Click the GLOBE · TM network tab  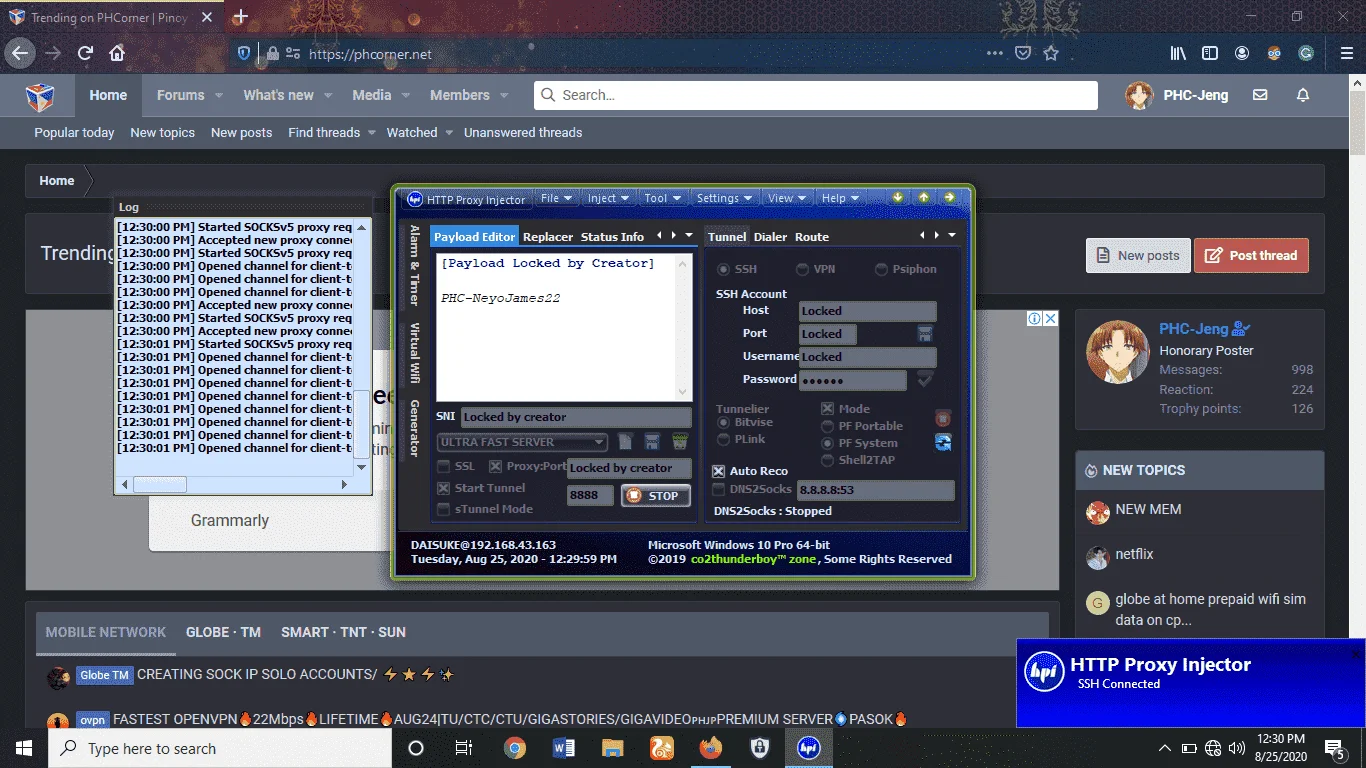pos(223,632)
